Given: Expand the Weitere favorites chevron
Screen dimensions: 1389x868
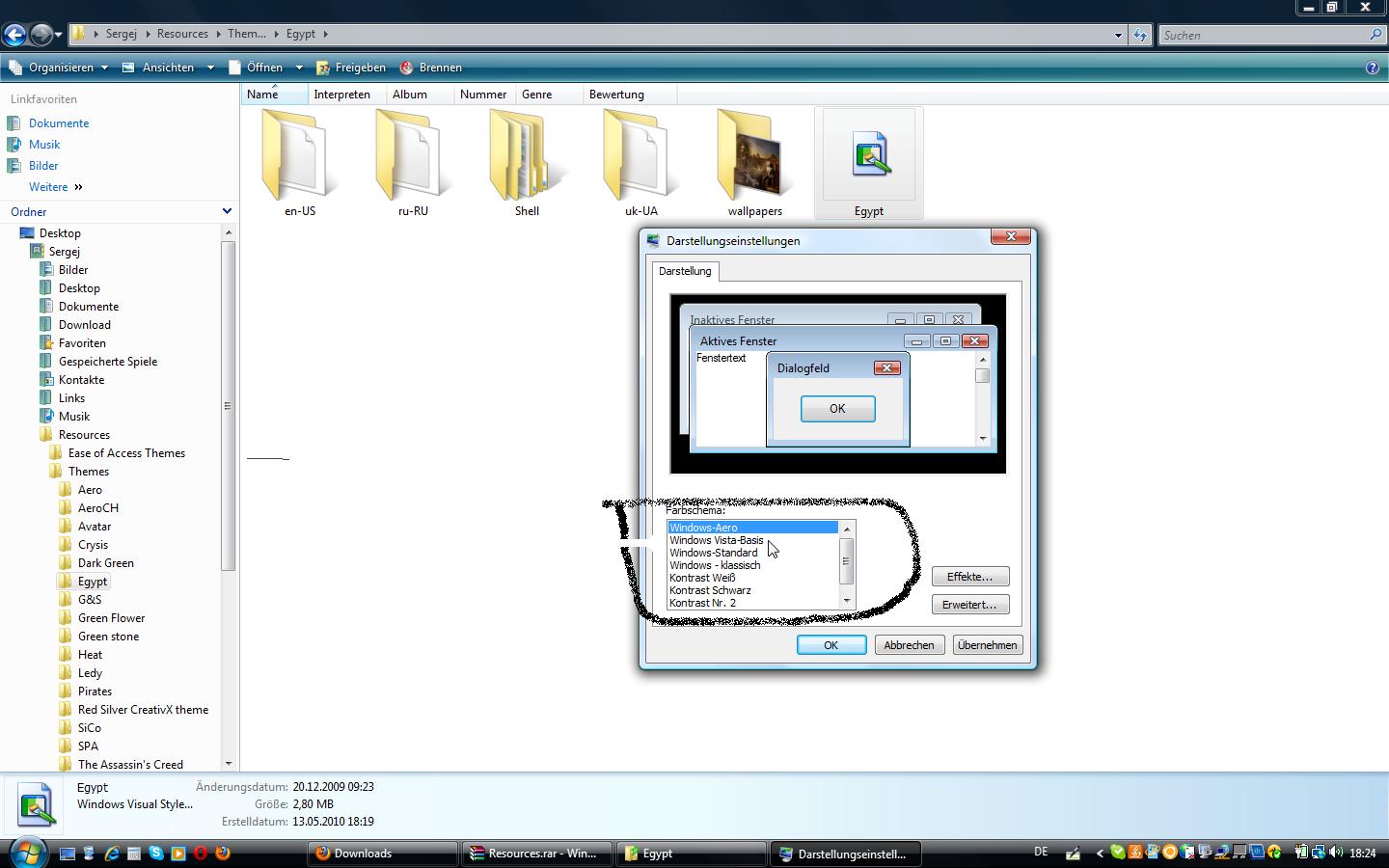Looking at the screenshot, I should pos(78,187).
